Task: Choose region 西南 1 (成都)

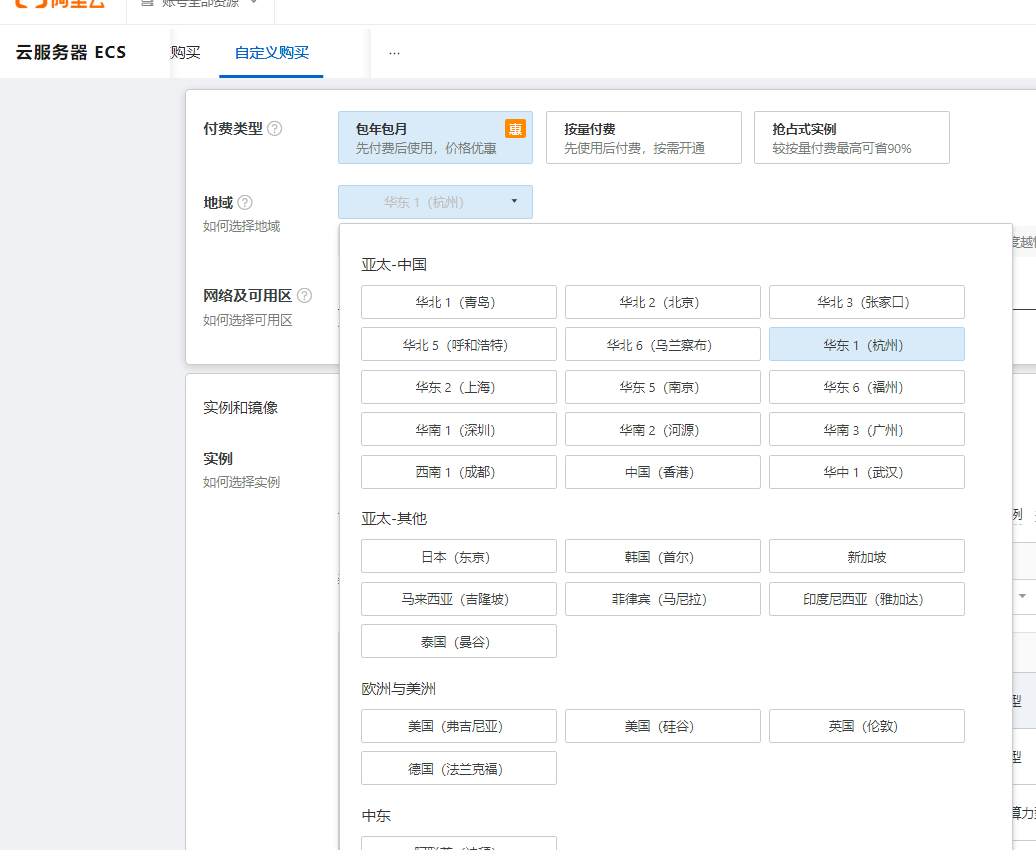Action: pos(459,472)
